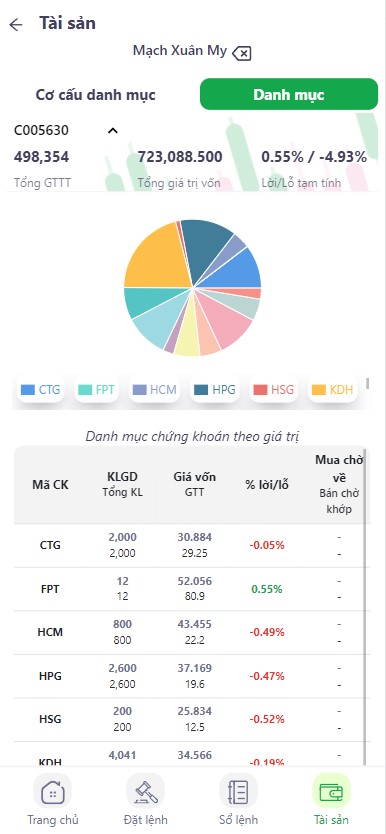Toggle the FPT legend chip
386x834 pixels.
(x=96, y=389)
